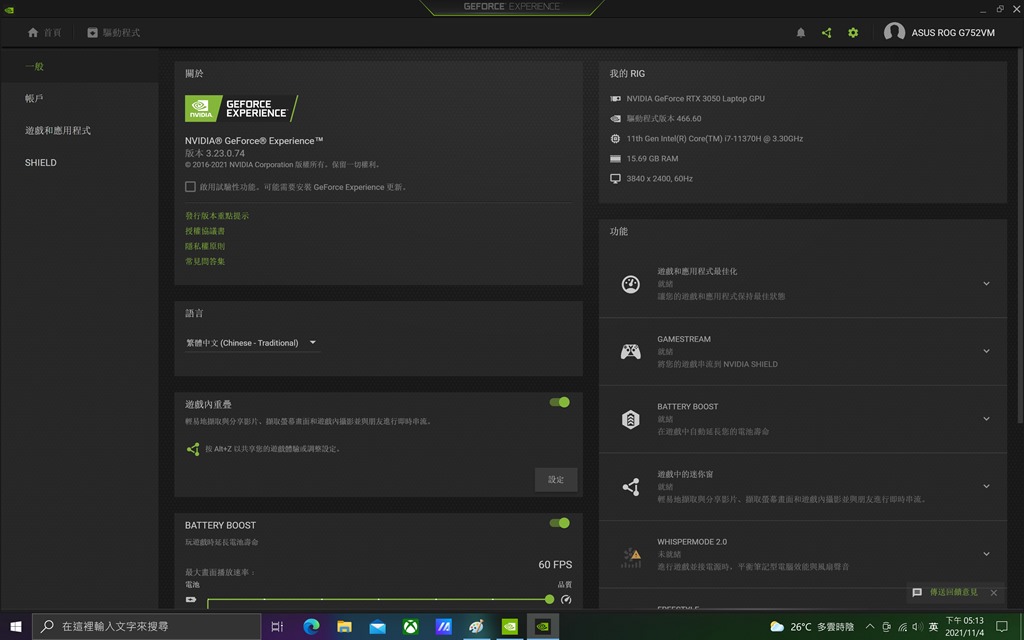Switch to the 驅動程式 drivers tab
The image size is (1024, 640).
113,33
